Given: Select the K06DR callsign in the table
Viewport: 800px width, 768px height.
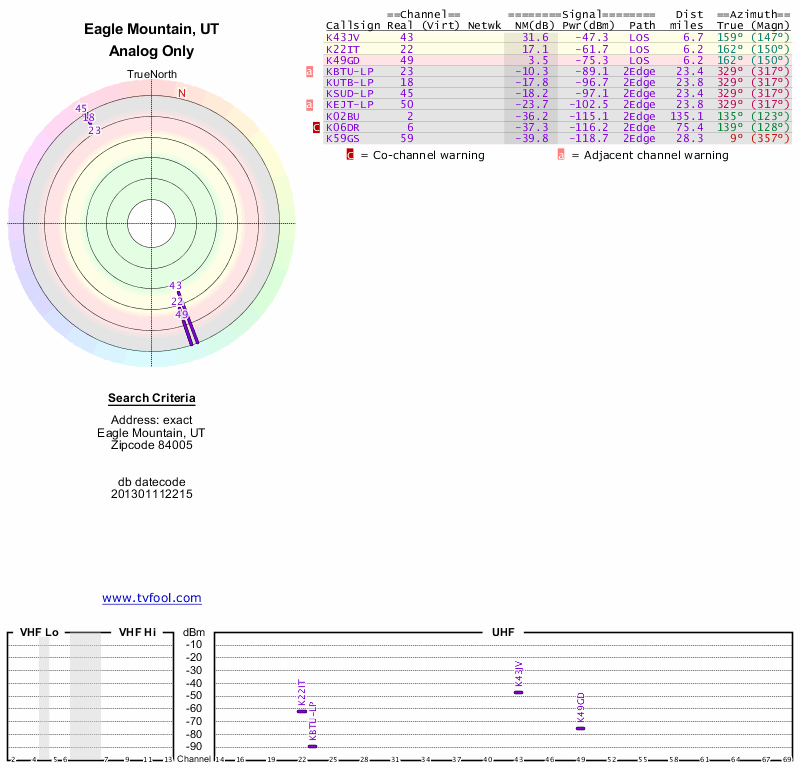Looking at the screenshot, I should (x=343, y=127).
